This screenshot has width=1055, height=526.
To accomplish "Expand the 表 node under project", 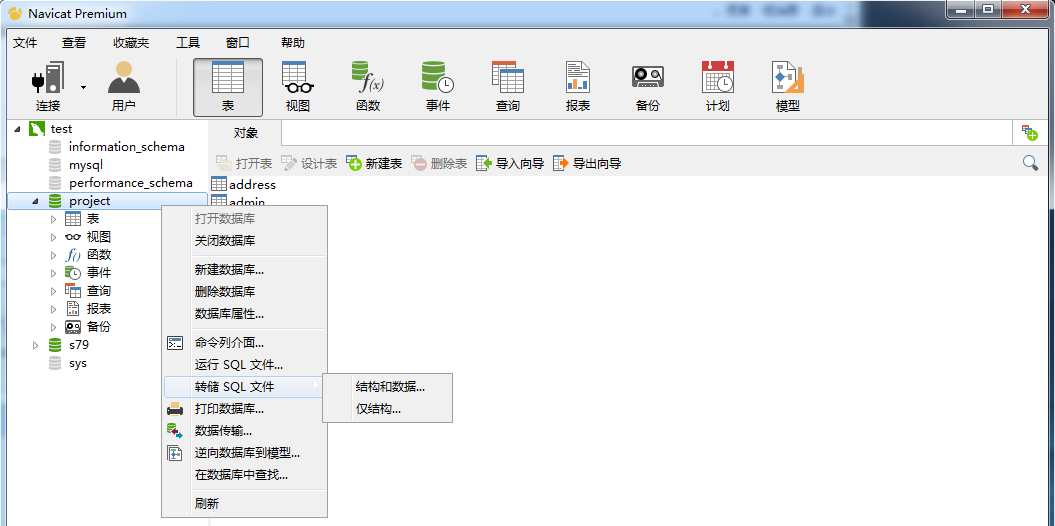I will pyautogui.click(x=54, y=219).
